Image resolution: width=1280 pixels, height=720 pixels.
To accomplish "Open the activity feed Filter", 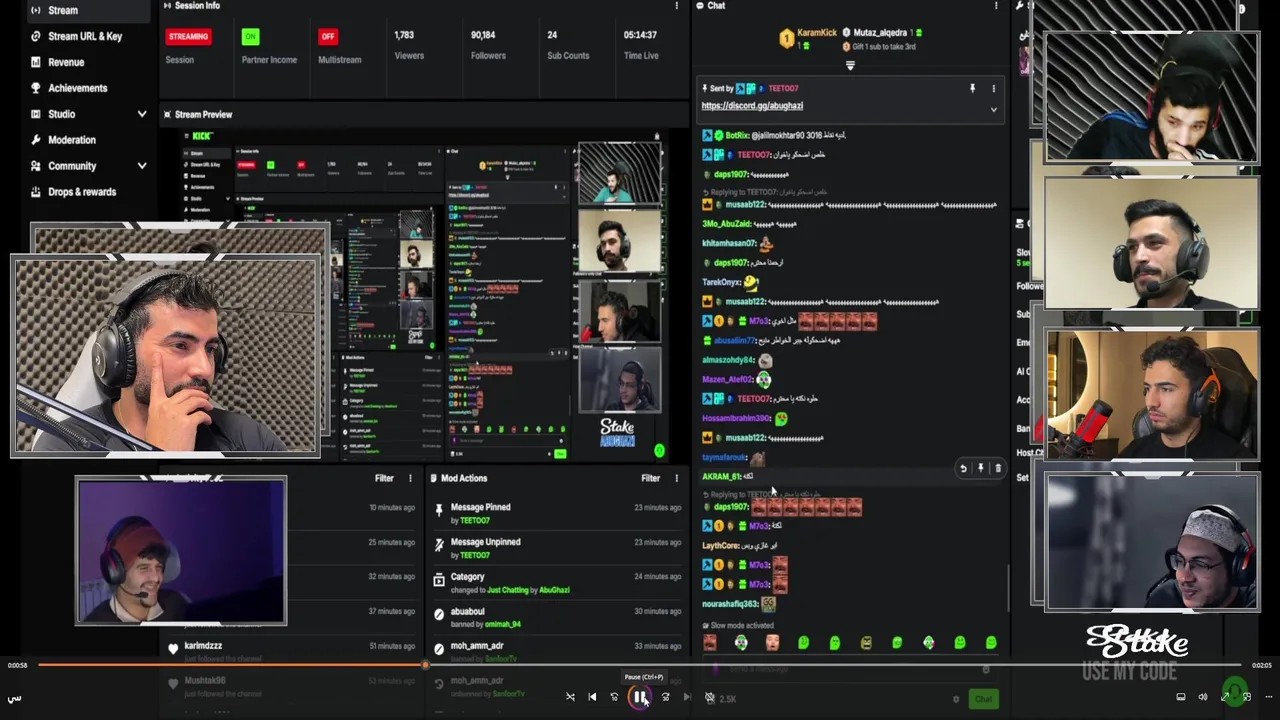I will 384,478.
